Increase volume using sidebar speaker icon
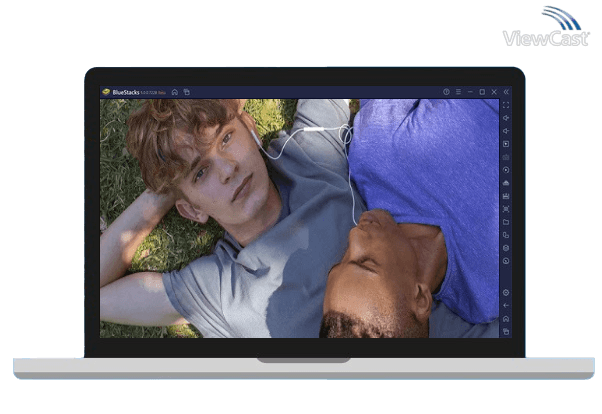602x414 pixels. tap(506, 118)
